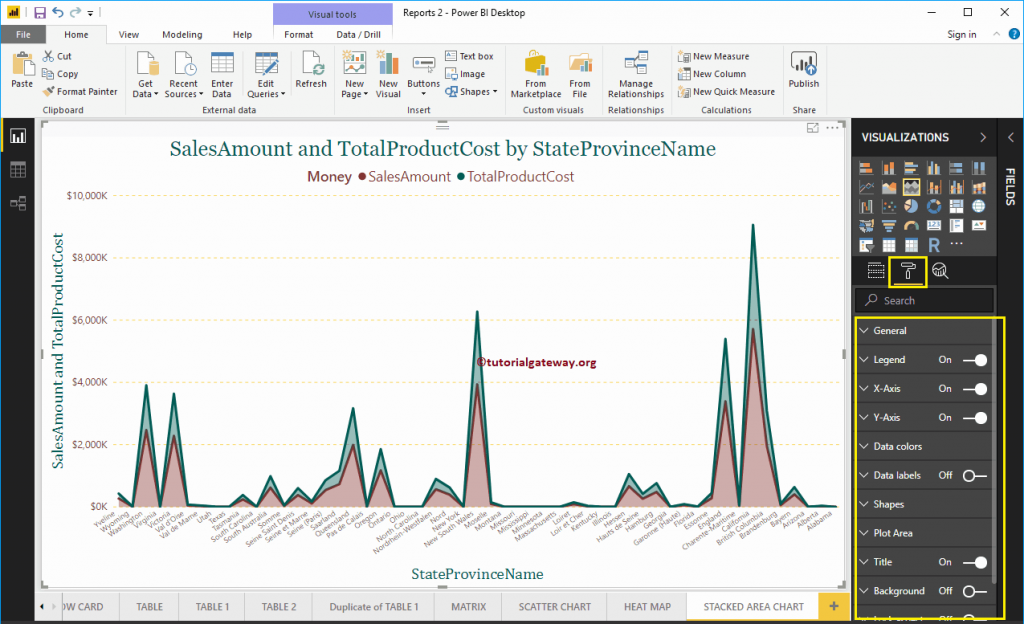The image size is (1024, 624).
Task: Select the Funnel chart visual icon
Action: tap(889, 224)
